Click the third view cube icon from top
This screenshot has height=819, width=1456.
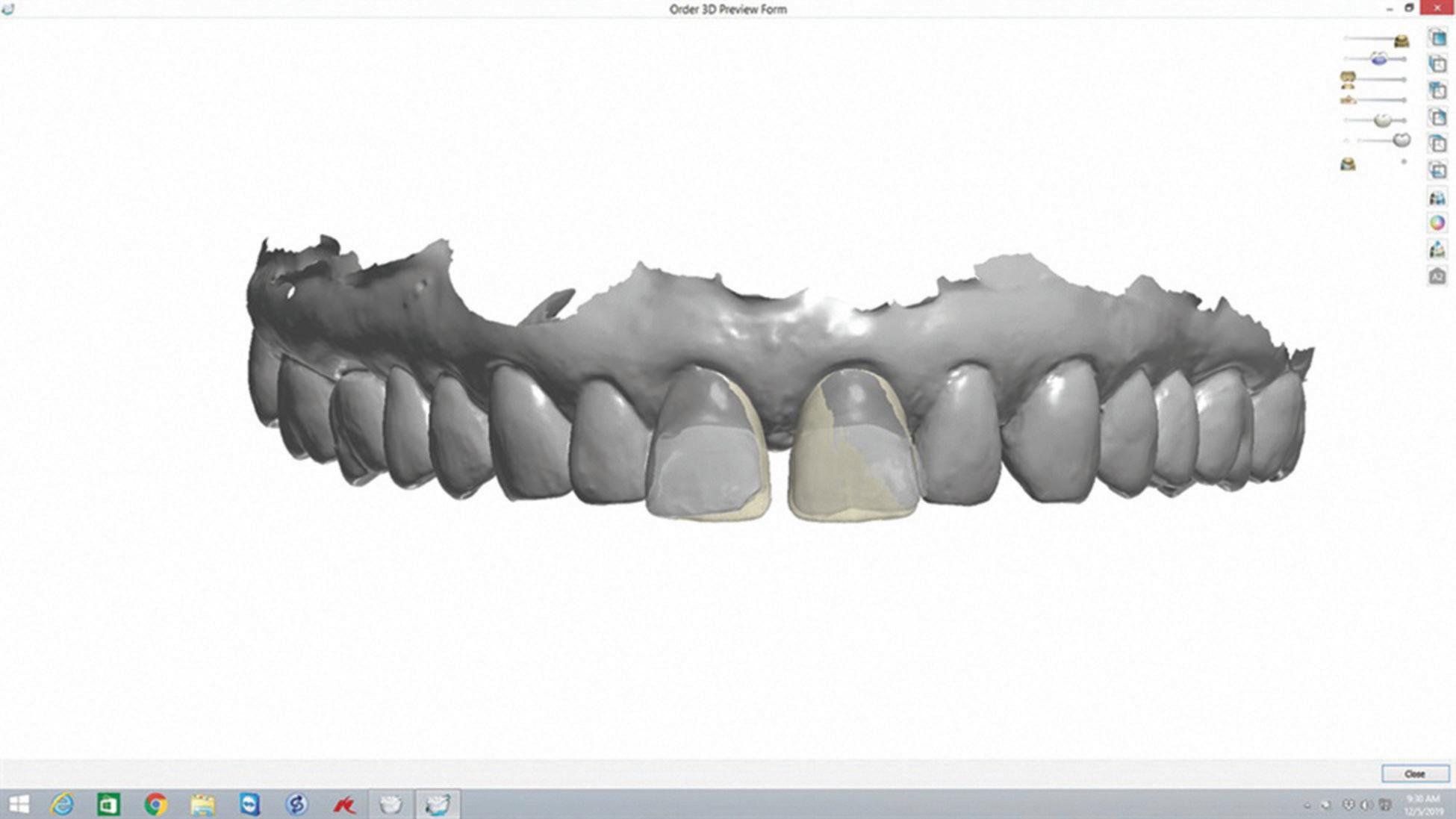tap(1437, 90)
